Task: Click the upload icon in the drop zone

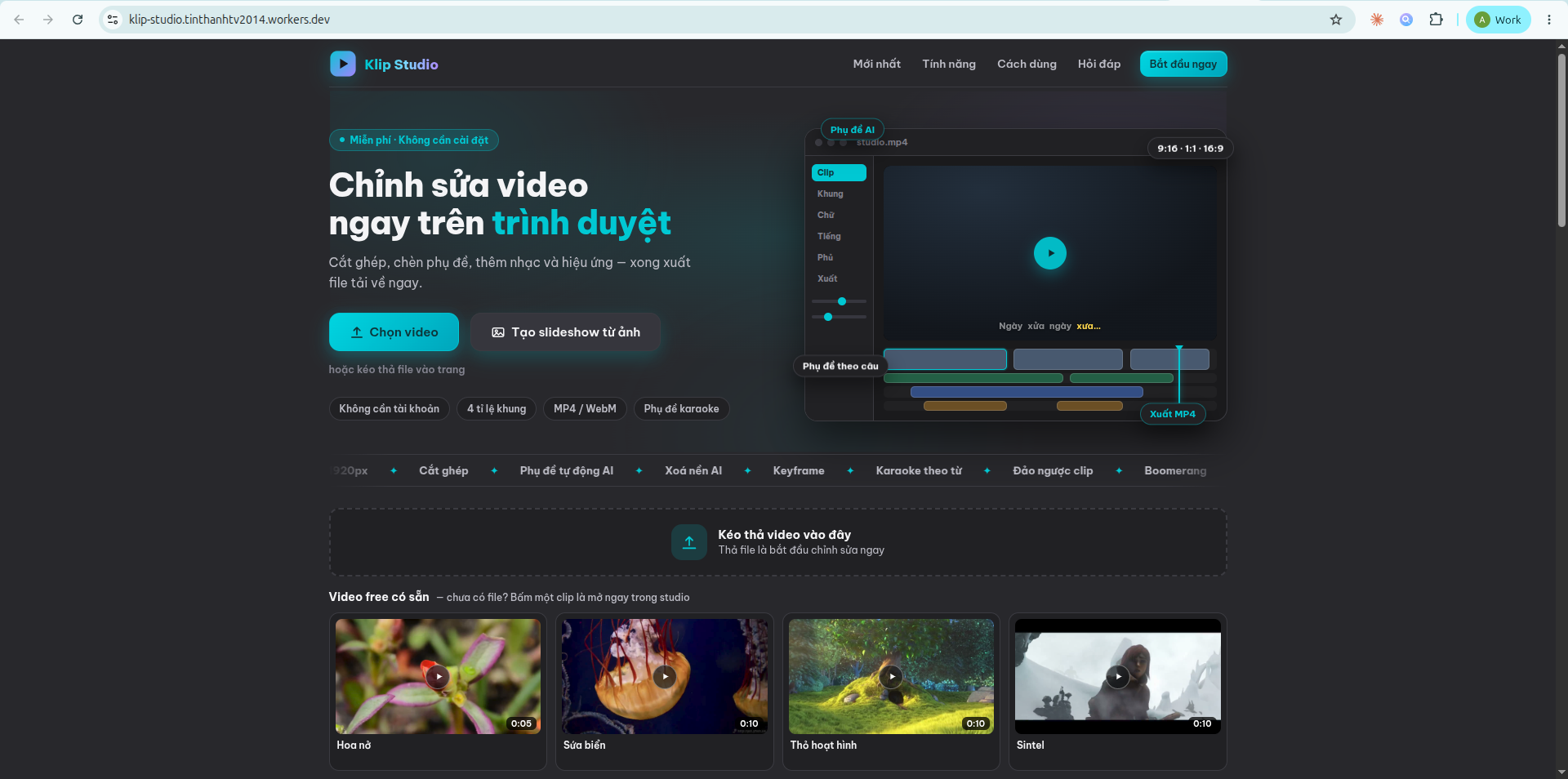Action: [x=689, y=542]
